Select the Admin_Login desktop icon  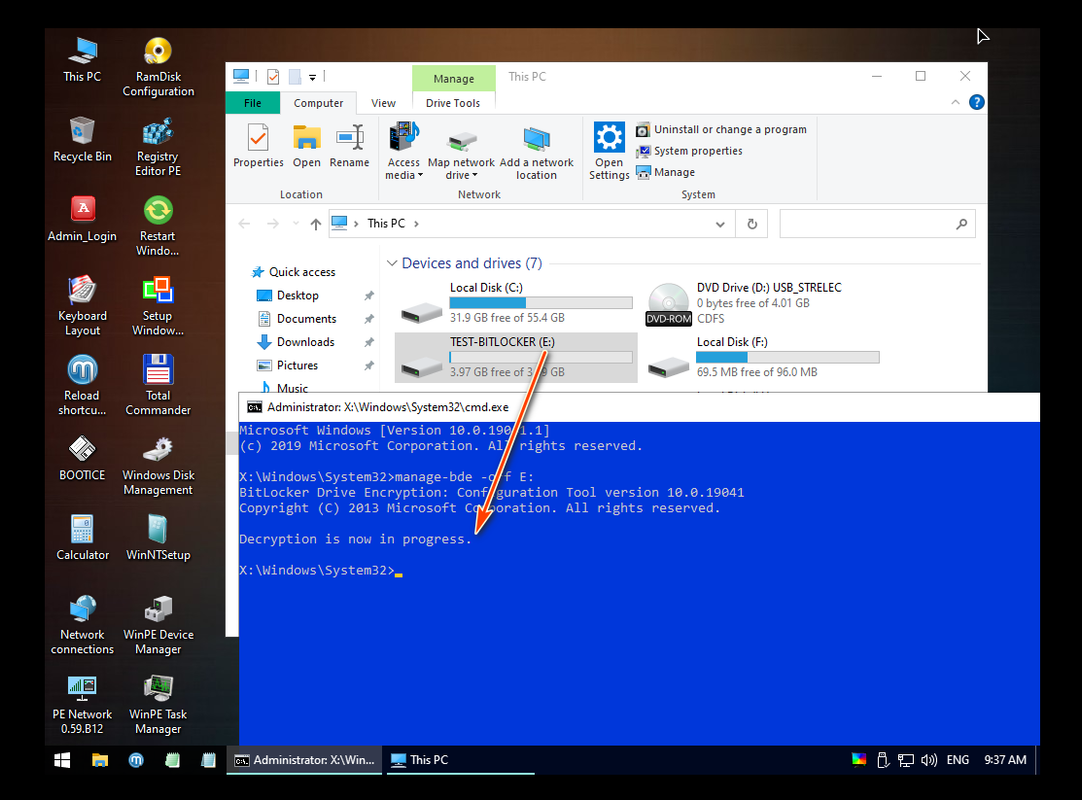click(x=82, y=219)
